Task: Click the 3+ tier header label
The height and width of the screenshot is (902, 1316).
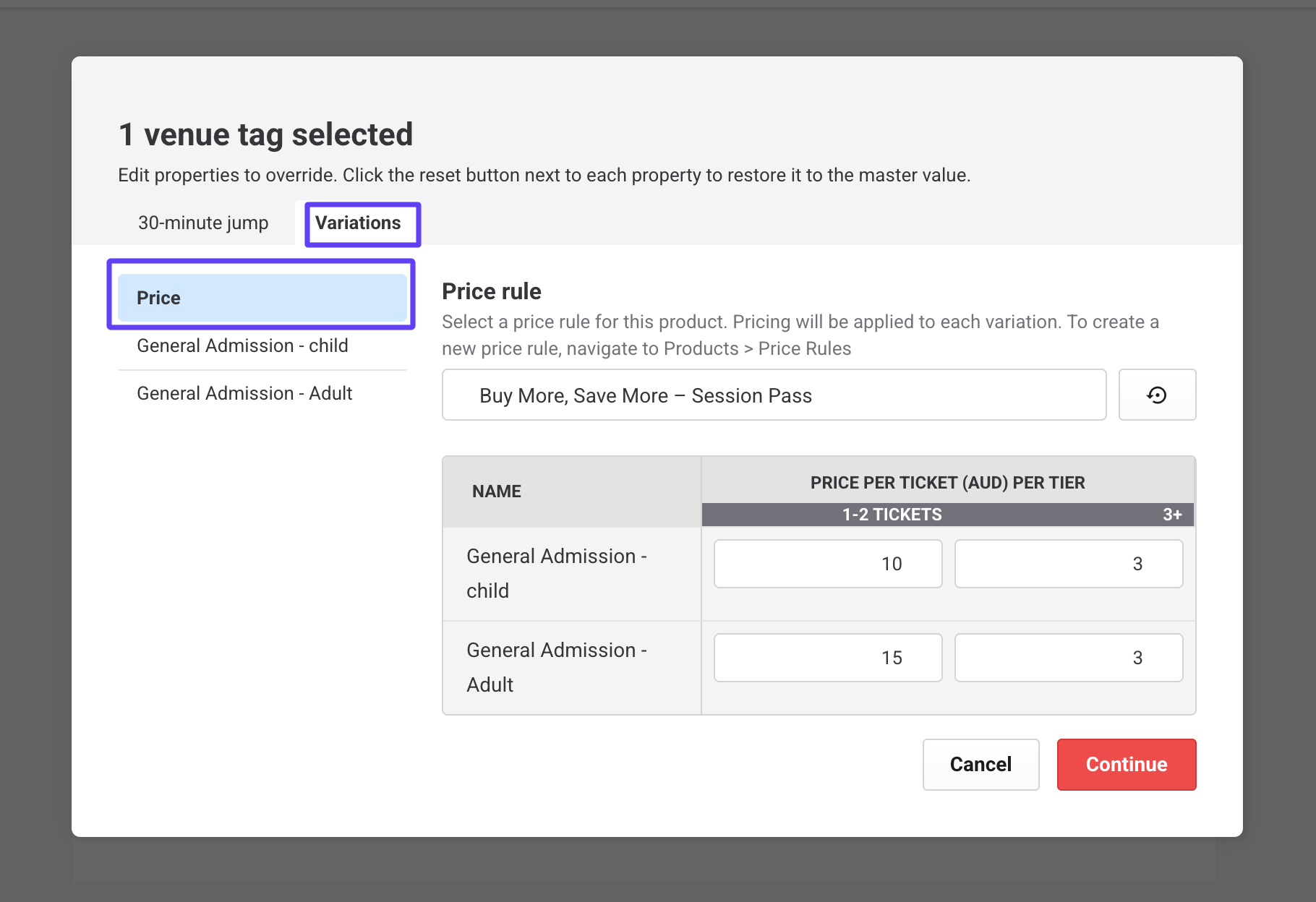Action: 1171,515
